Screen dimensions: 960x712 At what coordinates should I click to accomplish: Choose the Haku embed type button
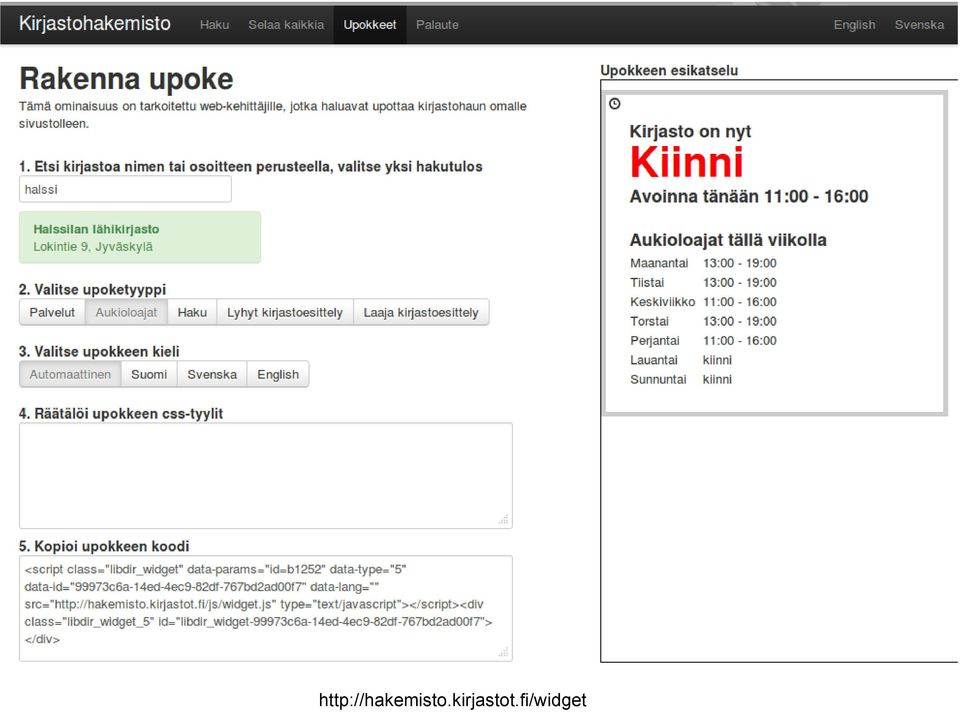point(192,312)
